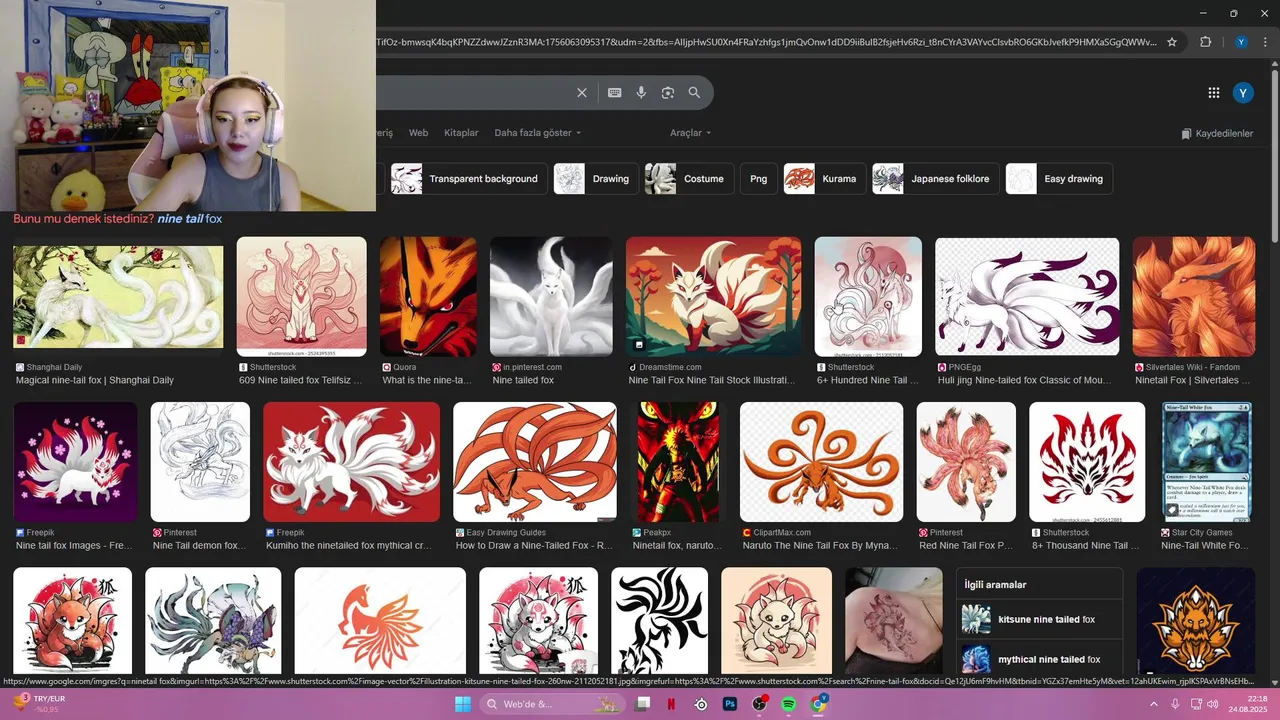The width and height of the screenshot is (1280, 720).
Task: Open the Google account avatar on the page
Action: click(x=1243, y=93)
